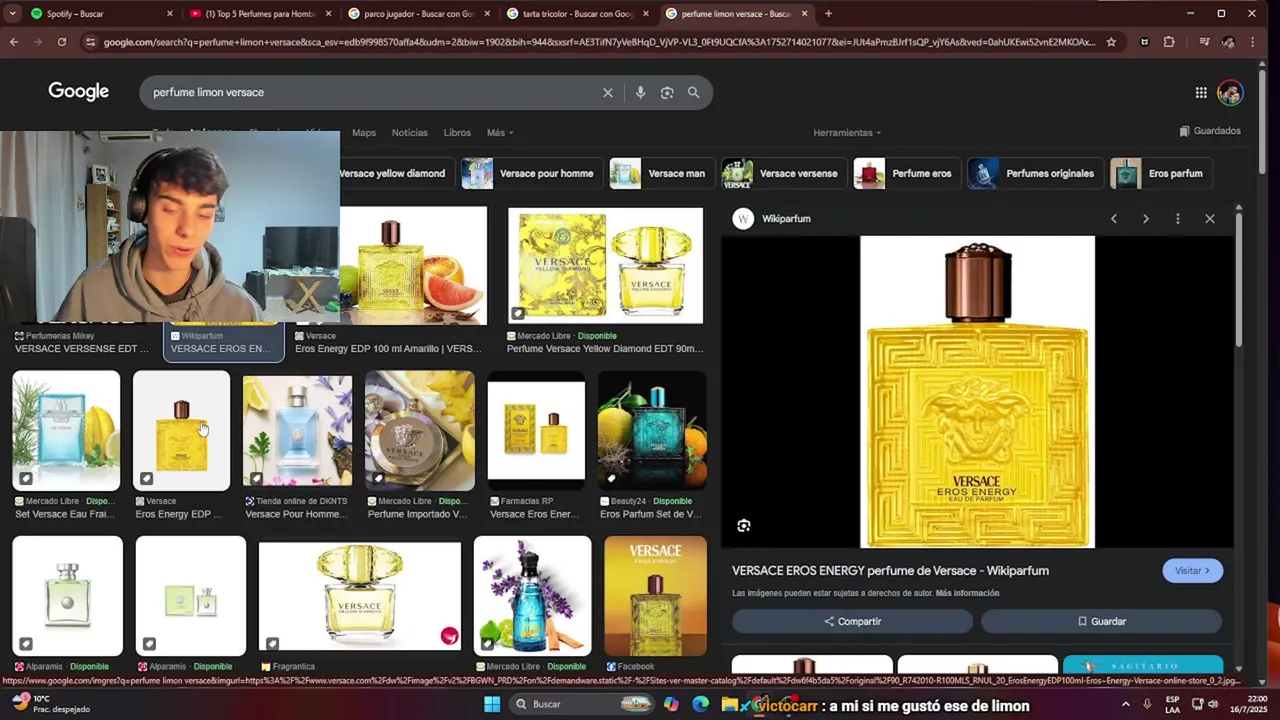Open the tab search dropdown arrow
This screenshot has height=720, width=1280.
pyautogui.click(x=12, y=14)
